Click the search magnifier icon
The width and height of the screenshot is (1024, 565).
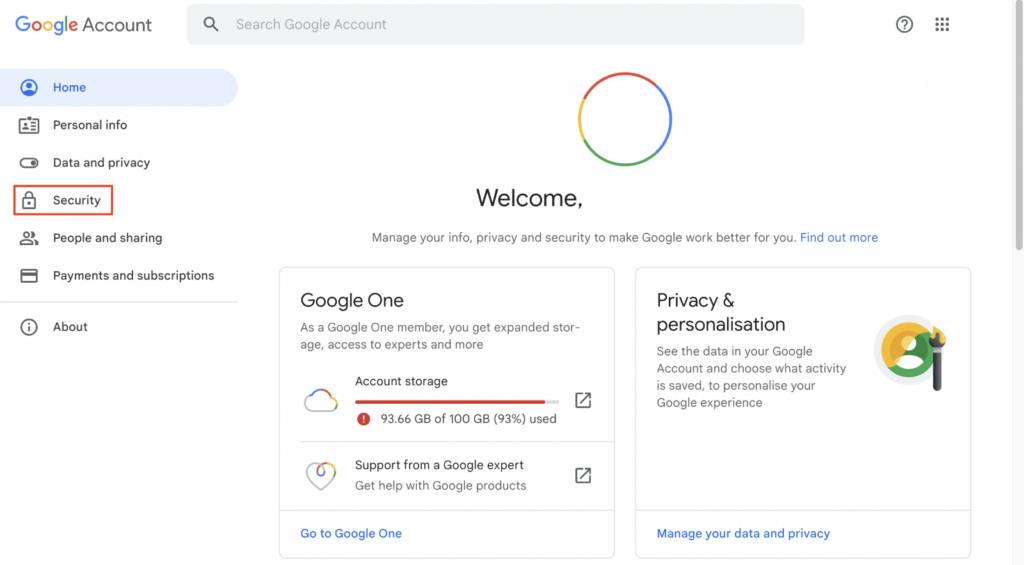210,25
